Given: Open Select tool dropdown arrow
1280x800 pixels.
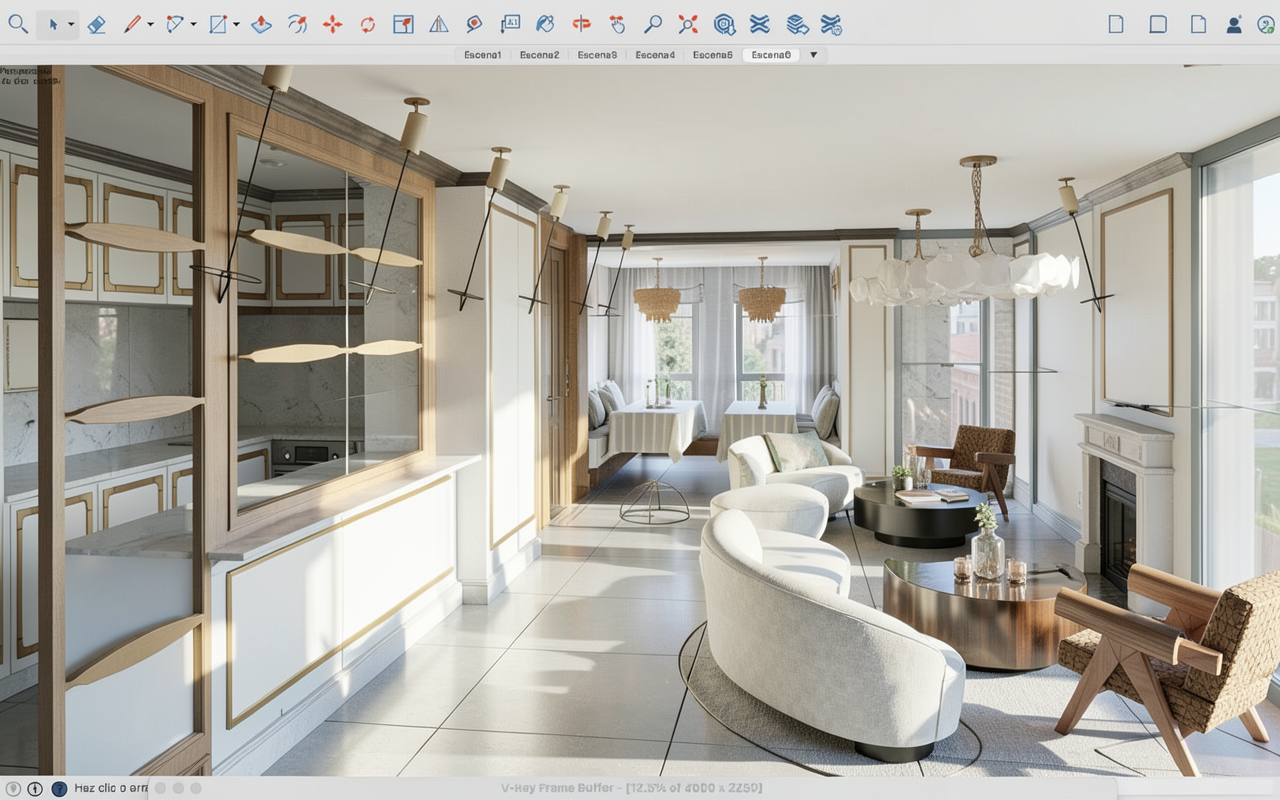Looking at the screenshot, I should click(x=71, y=24).
